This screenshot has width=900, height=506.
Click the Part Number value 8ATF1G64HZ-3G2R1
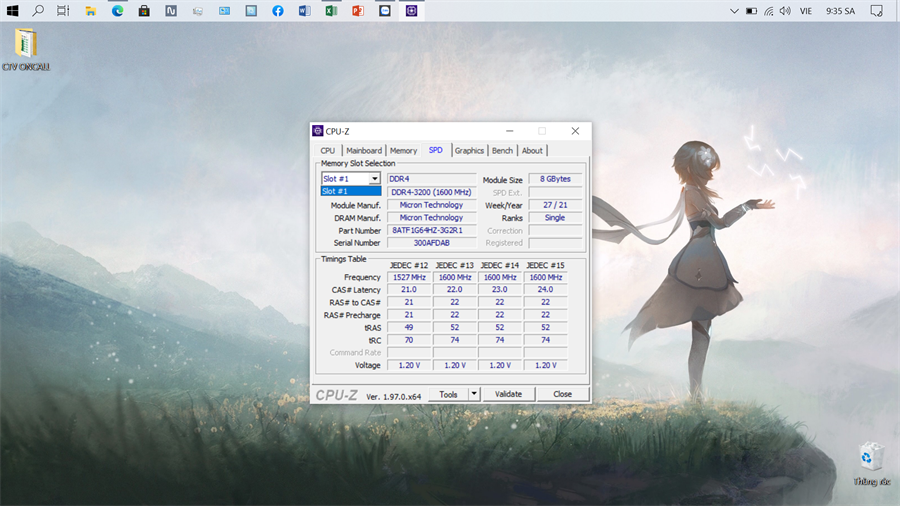432,230
